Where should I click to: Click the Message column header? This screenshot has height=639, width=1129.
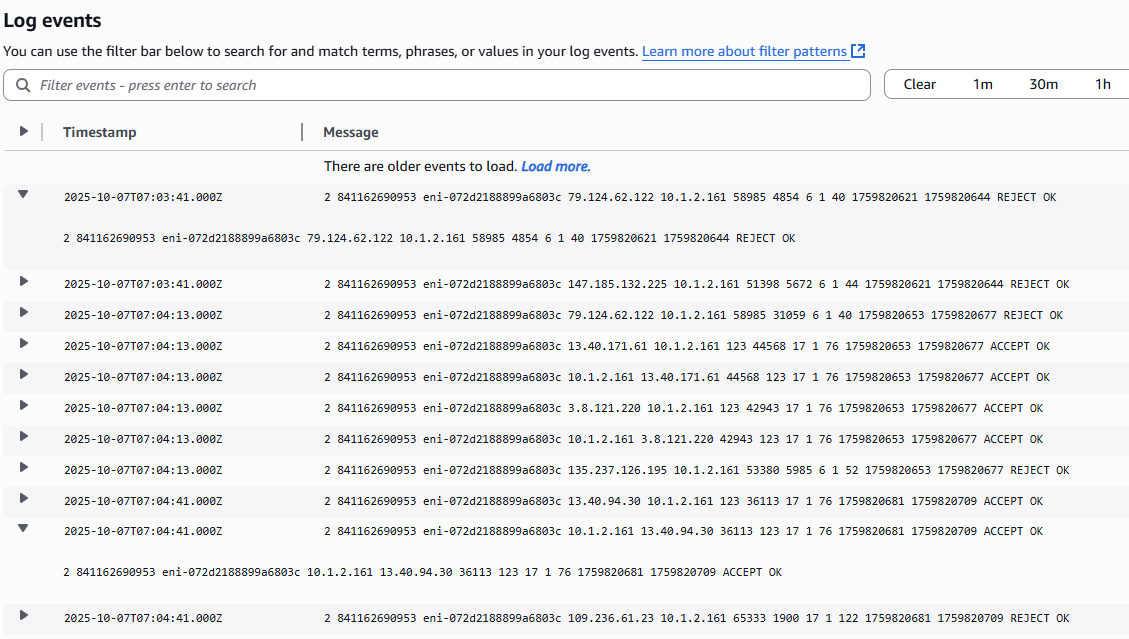click(x=351, y=132)
